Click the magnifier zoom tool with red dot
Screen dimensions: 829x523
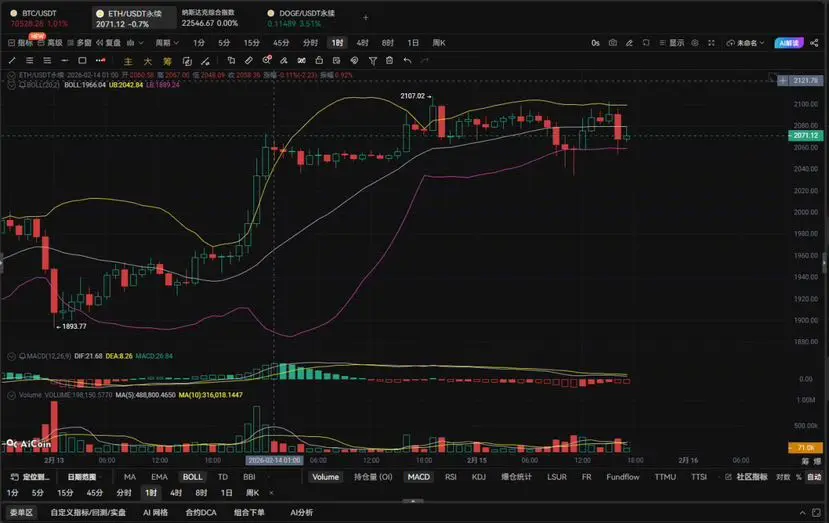coord(267,60)
